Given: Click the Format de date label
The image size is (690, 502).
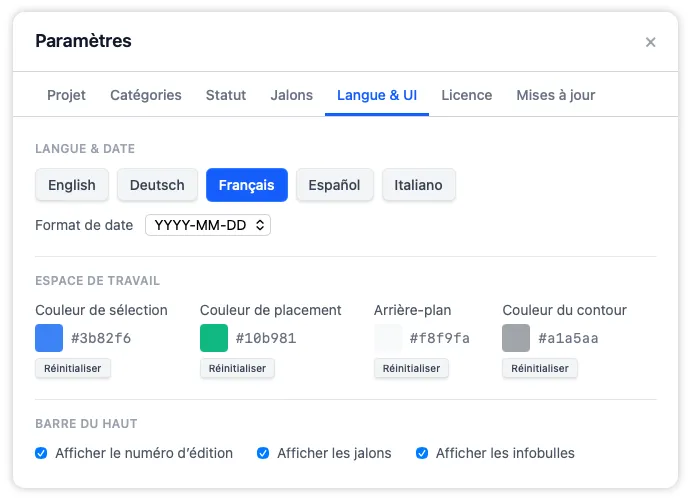Looking at the screenshot, I should pyautogui.click(x=84, y=225).
